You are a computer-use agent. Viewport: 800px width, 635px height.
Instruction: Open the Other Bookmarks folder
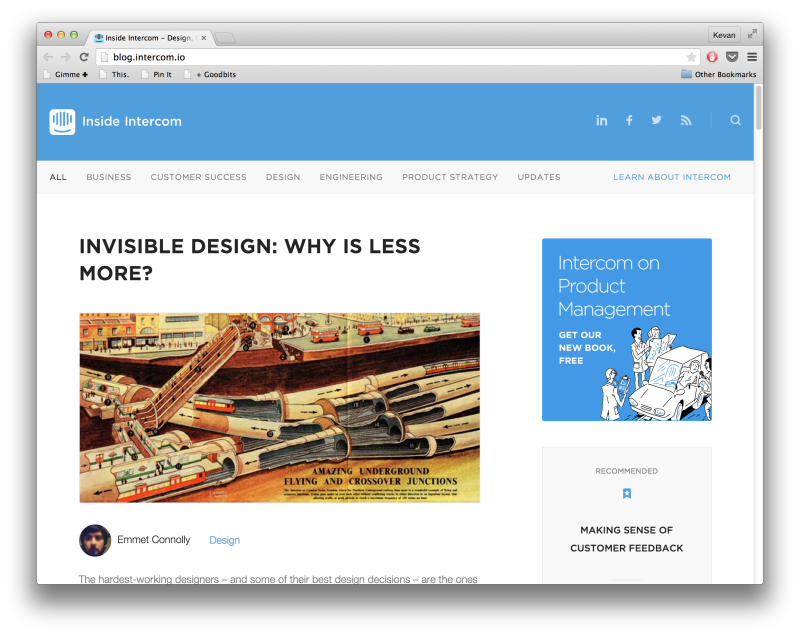click(718, 74)
